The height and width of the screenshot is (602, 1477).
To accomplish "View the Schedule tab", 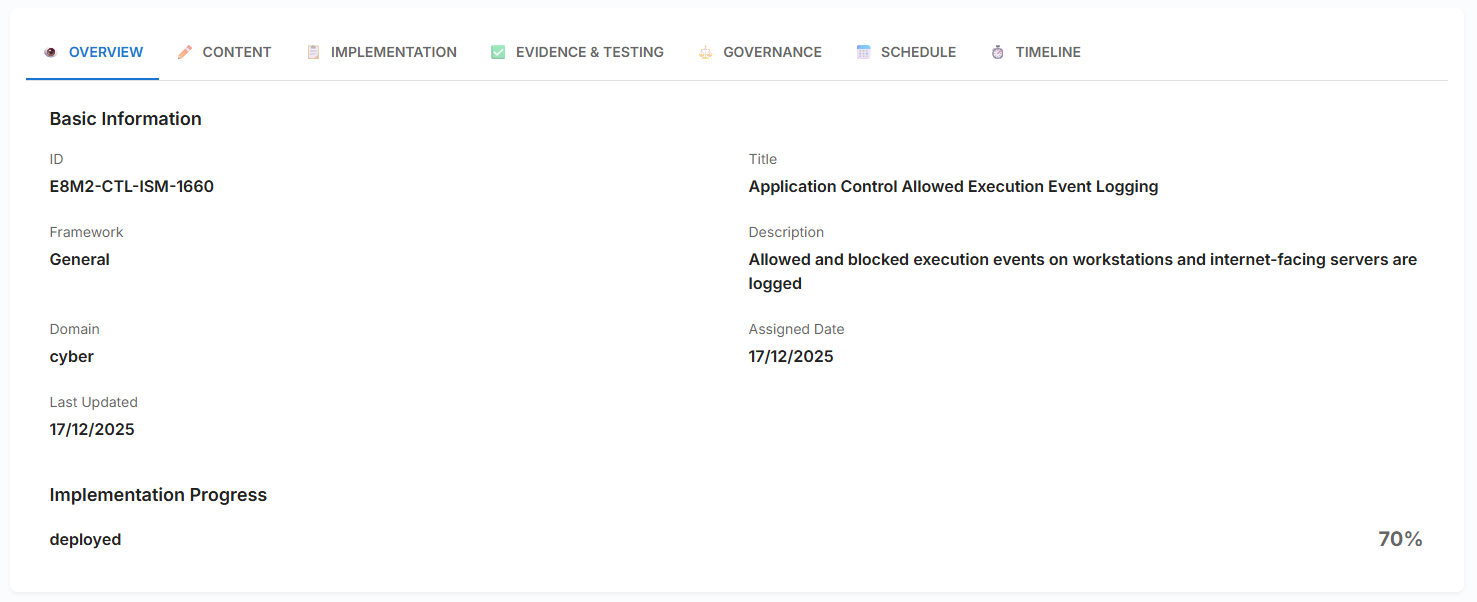I will point(918,52).
